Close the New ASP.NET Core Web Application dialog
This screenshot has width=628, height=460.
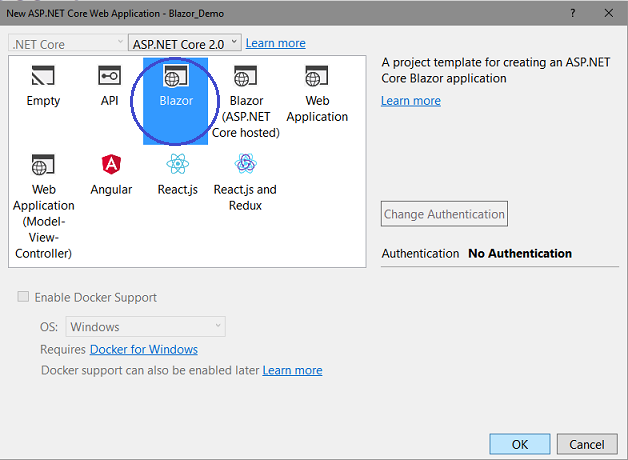(609, 13)
